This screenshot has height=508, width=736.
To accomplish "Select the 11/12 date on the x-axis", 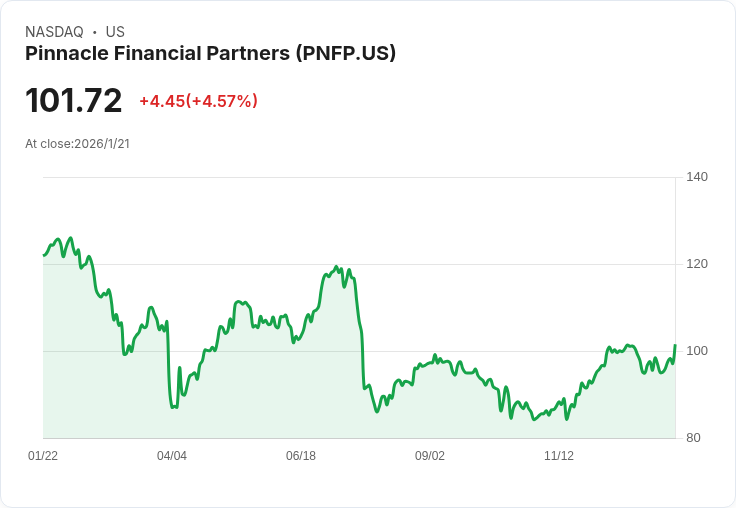I will pos(559,456).
